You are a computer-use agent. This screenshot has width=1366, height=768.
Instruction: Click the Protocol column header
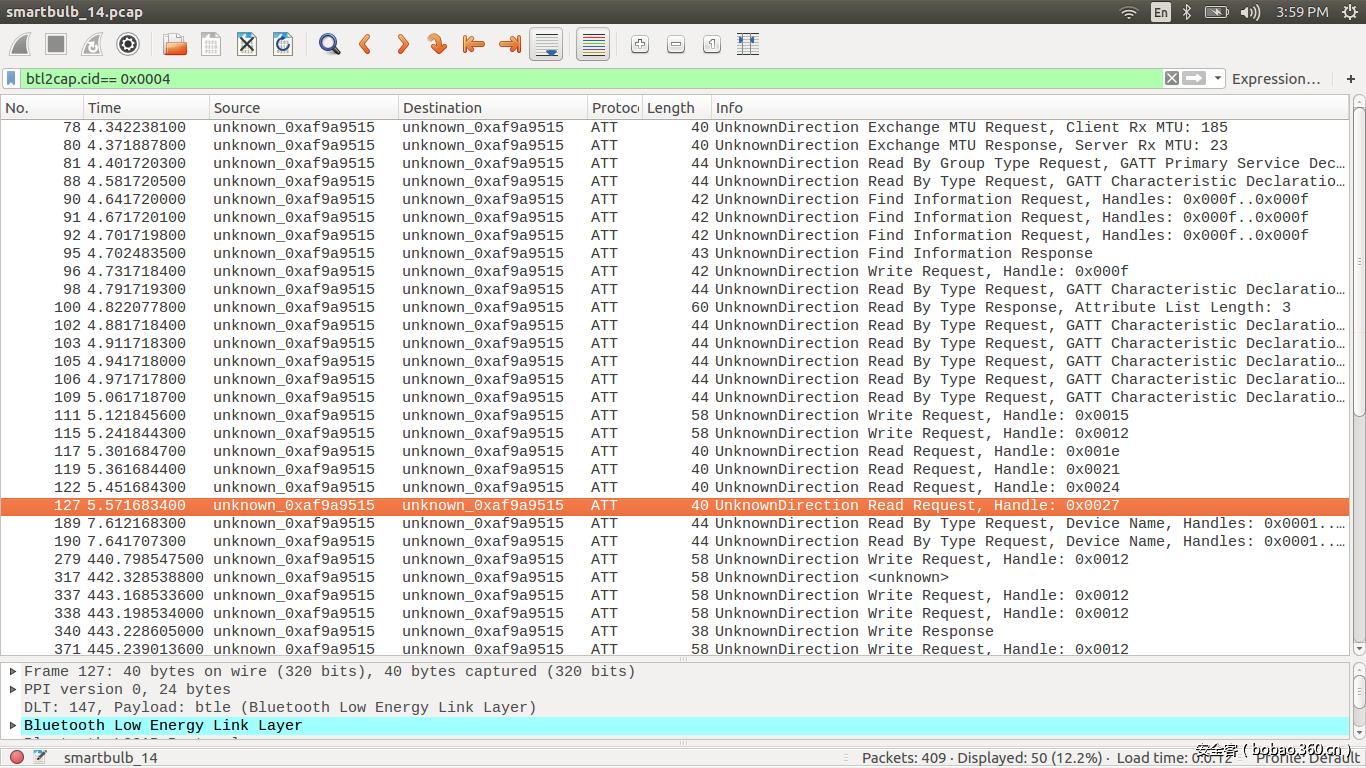614,108
